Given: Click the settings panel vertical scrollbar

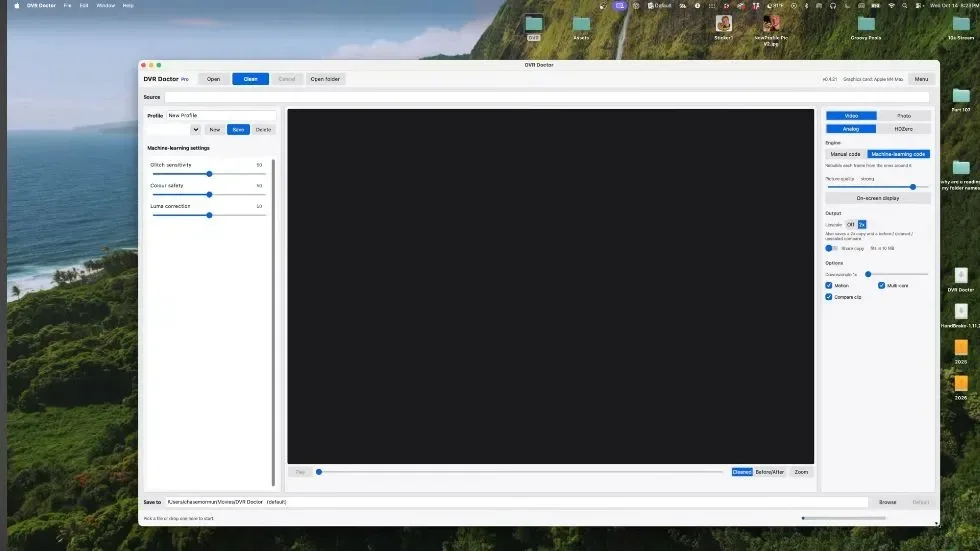Looking at the screenshot, I should (x=273, y=322).
